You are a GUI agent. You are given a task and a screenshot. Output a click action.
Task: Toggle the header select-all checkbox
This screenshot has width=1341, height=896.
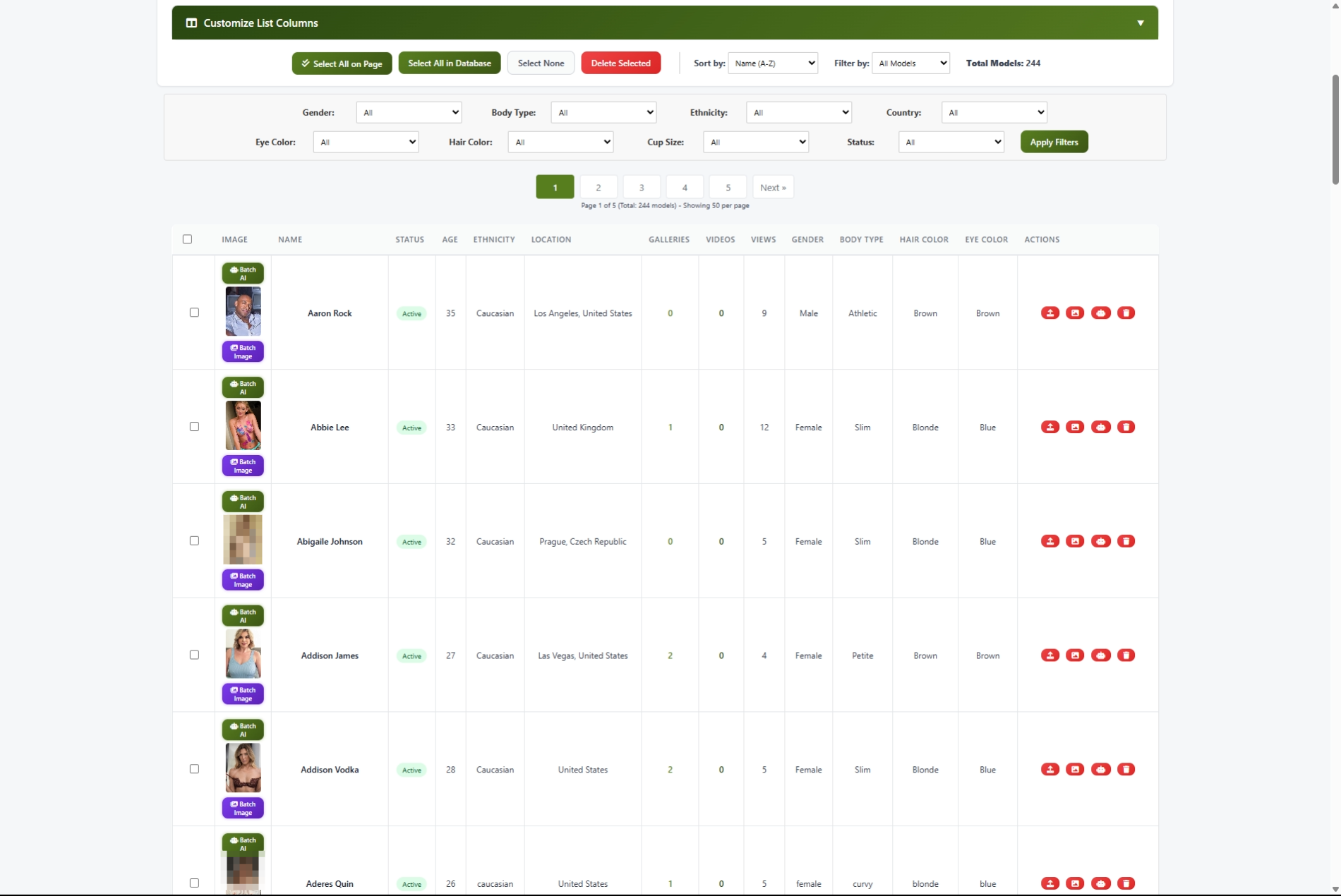click(187, 239)
